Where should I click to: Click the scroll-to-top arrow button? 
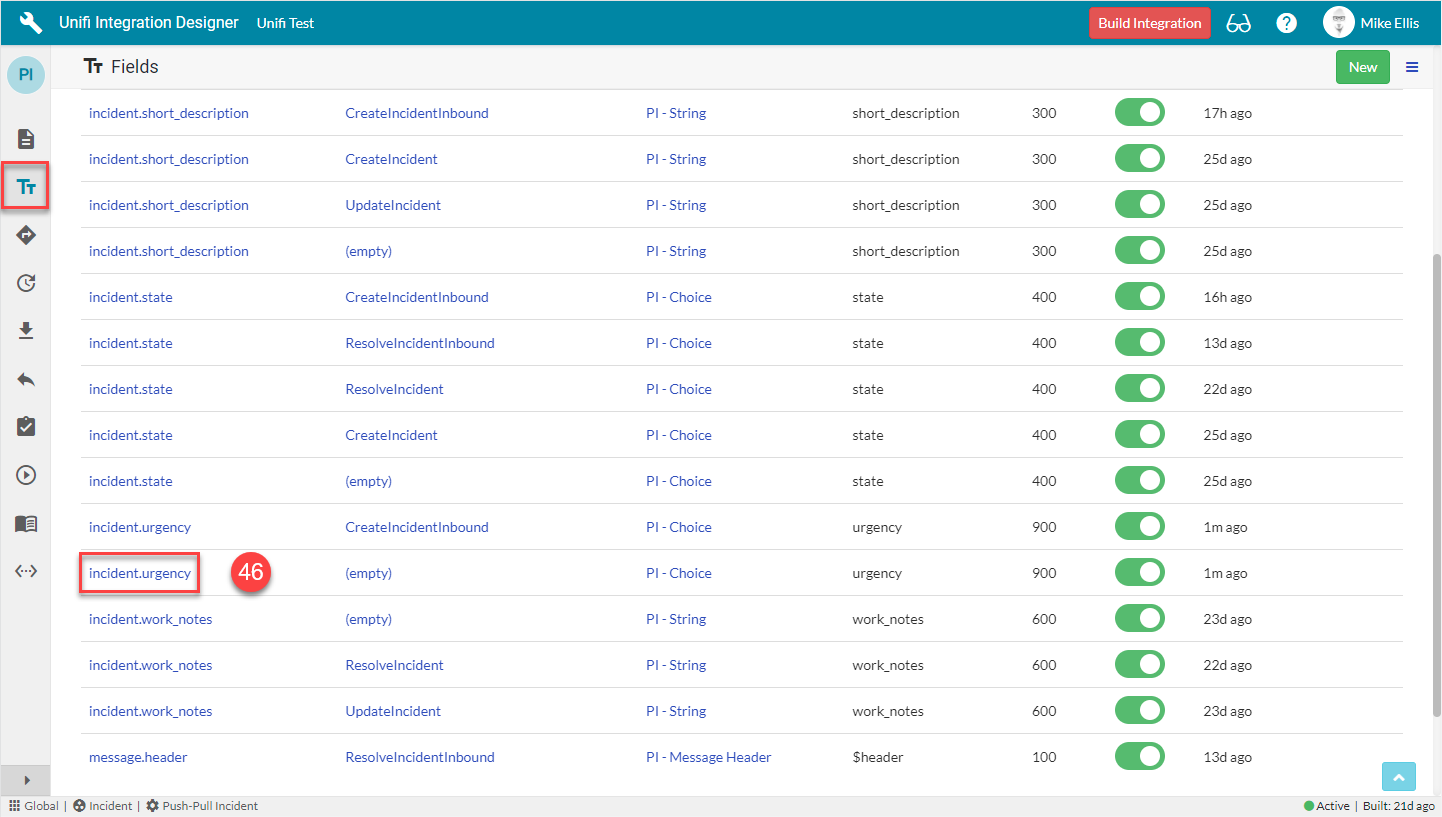[x=1399, y=777]
